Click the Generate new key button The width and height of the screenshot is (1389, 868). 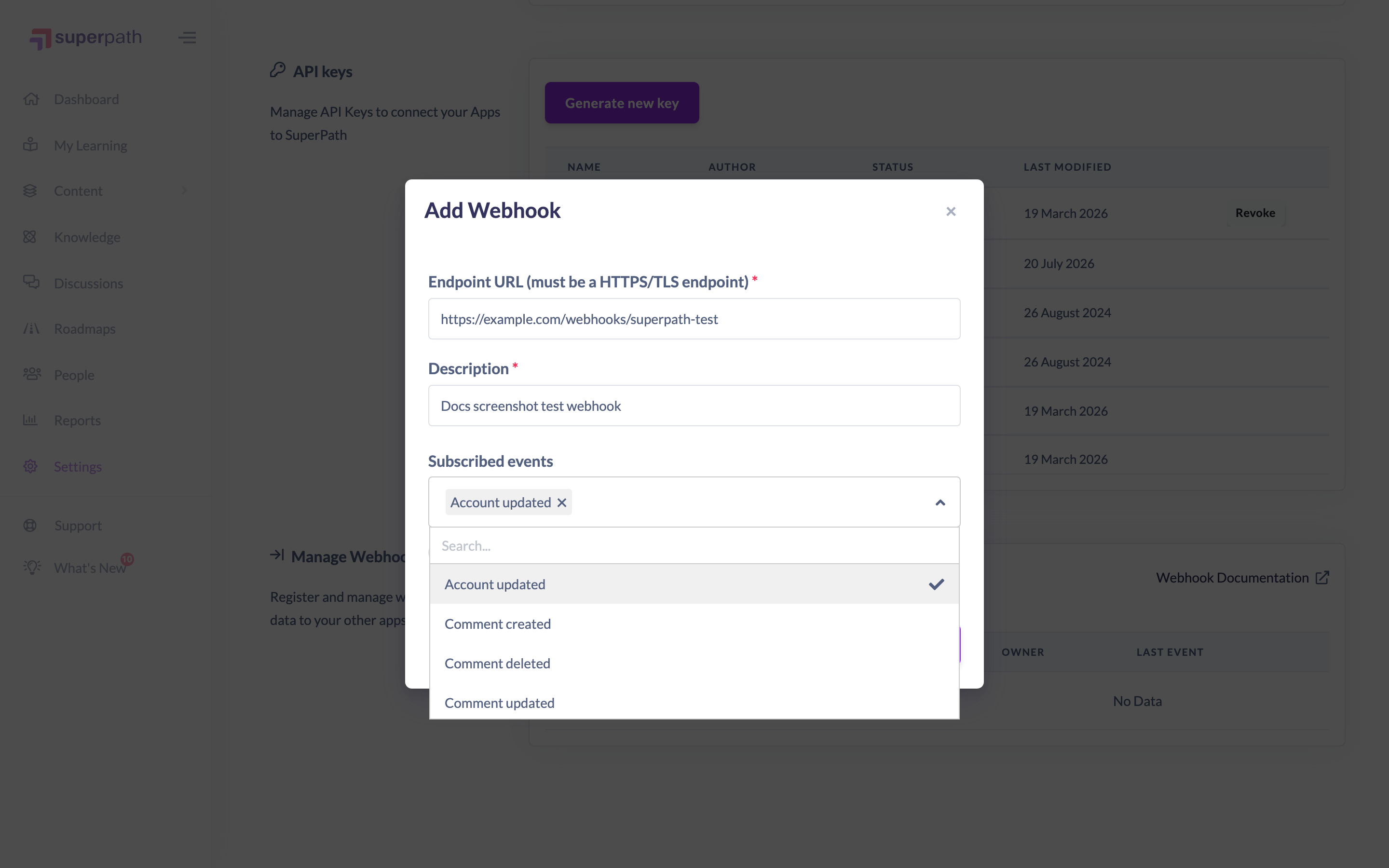pyautogui.click(x=622, y=103)
